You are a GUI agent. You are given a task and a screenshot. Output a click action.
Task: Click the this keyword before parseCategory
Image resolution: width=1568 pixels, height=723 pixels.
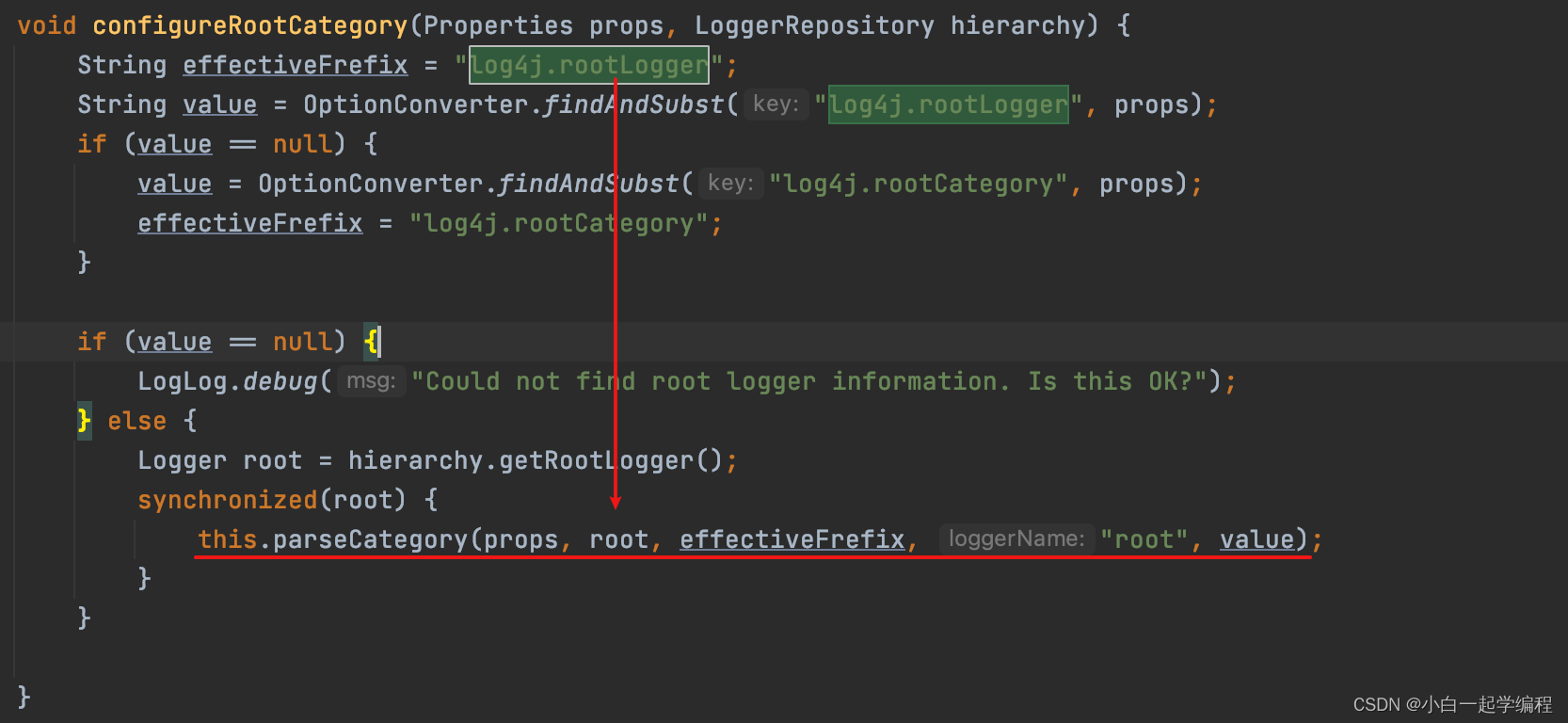point(227,539)
